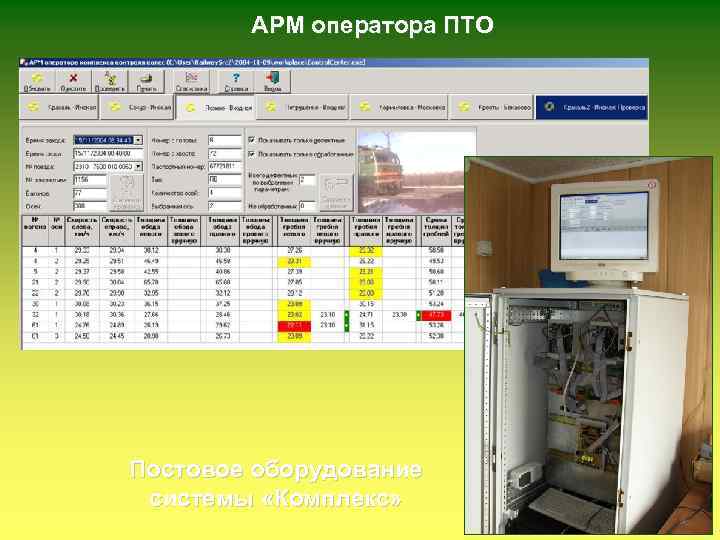The height and width of the screenshot is (540, 720).
Task: Click the yellow cell in the first table row
Action: 366,251
